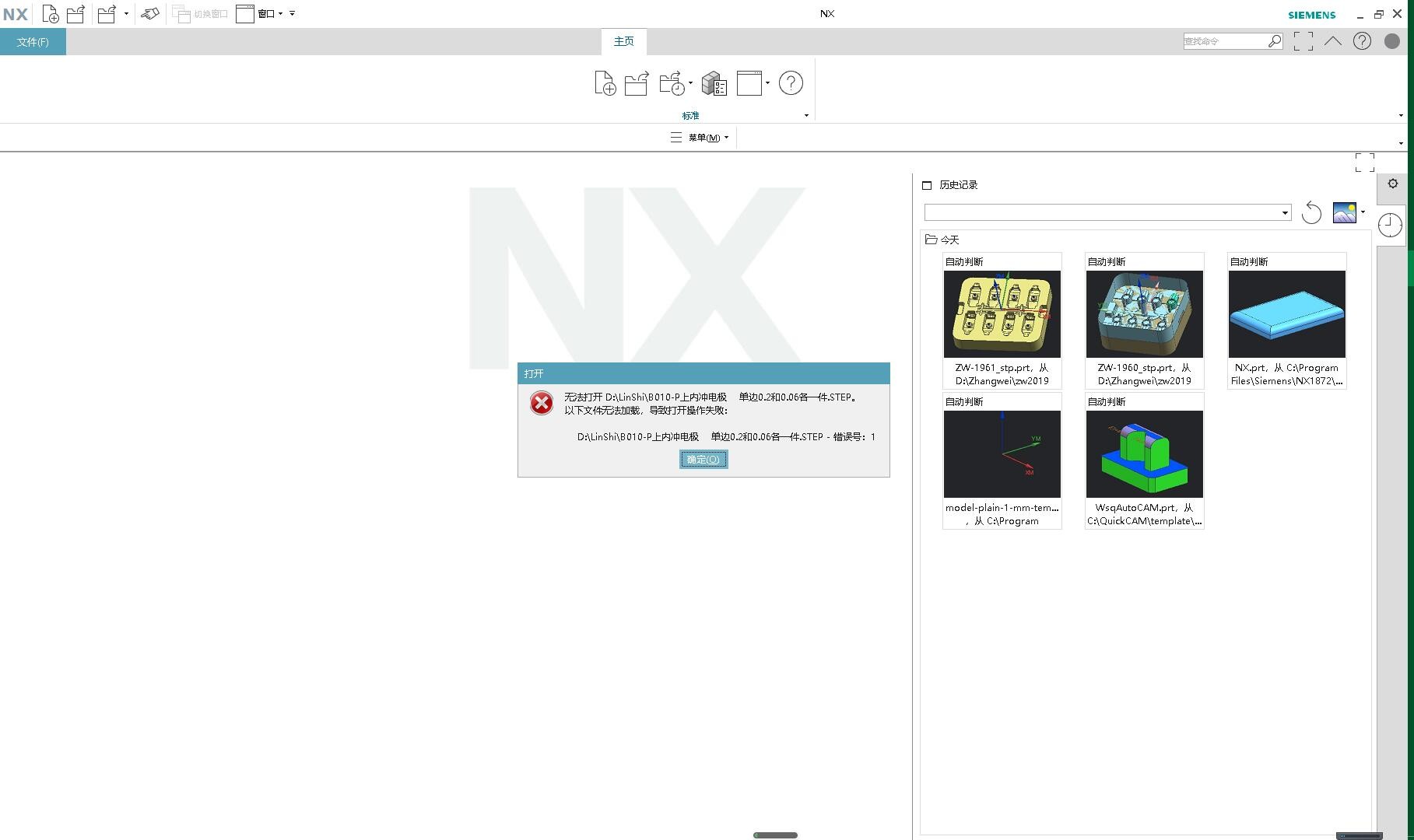Click the history refresh arrow icon
Viewport: 1414px width, 840px height.
click(1311, 212)
